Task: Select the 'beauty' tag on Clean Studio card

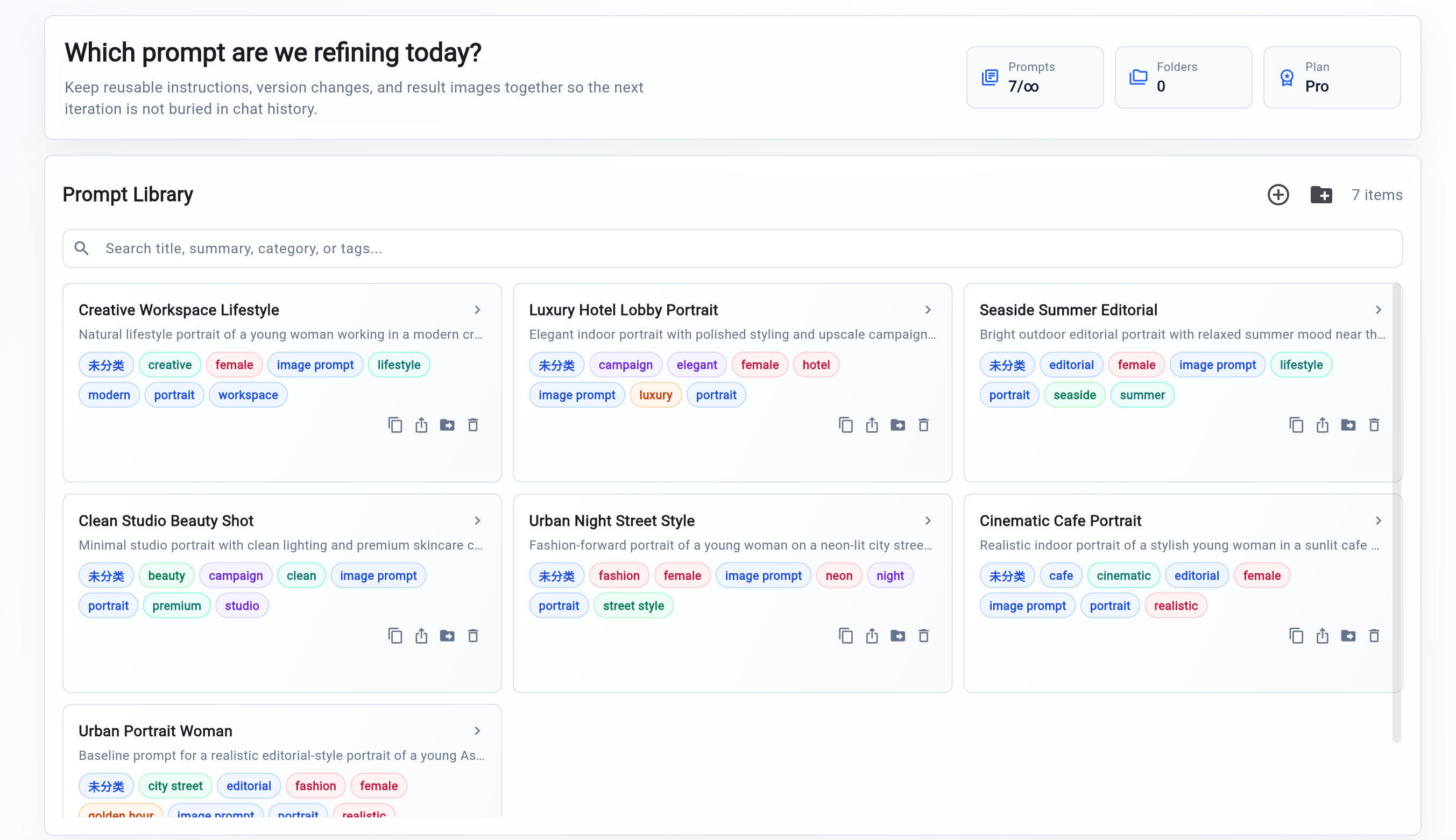Action: point(166,576)
